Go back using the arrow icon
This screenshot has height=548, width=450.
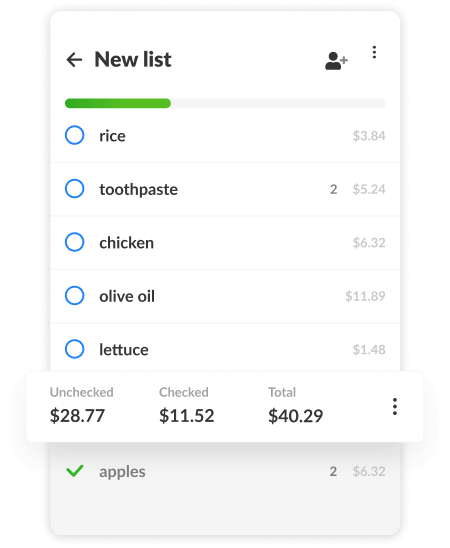[74, 60]
